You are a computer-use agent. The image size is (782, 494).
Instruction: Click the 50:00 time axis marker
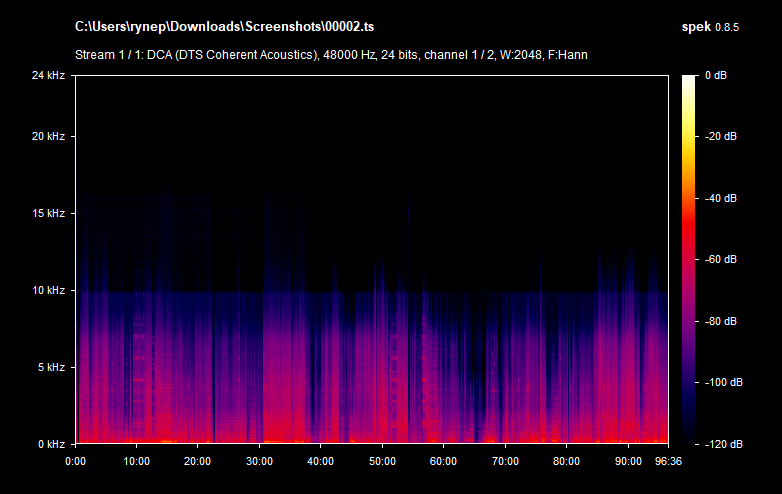382,461
